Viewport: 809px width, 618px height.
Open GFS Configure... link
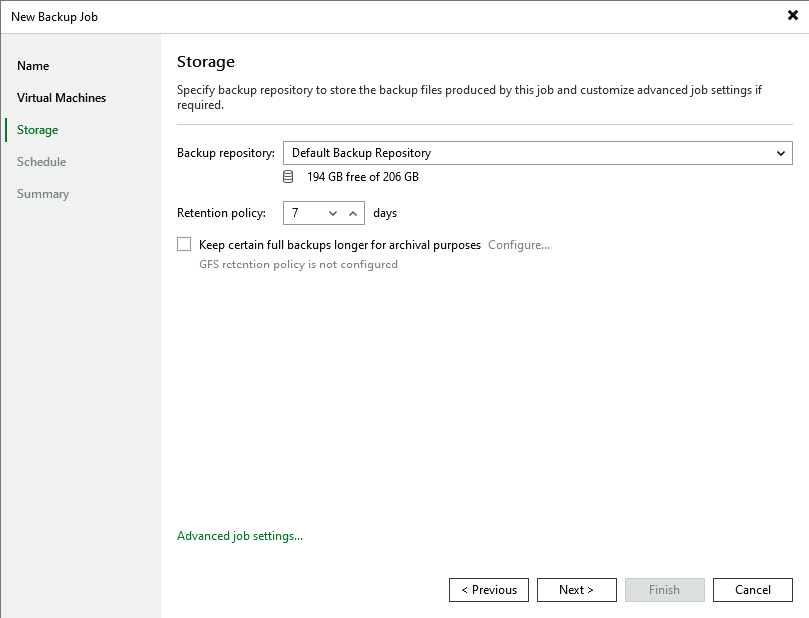click(x=519, y=245)
